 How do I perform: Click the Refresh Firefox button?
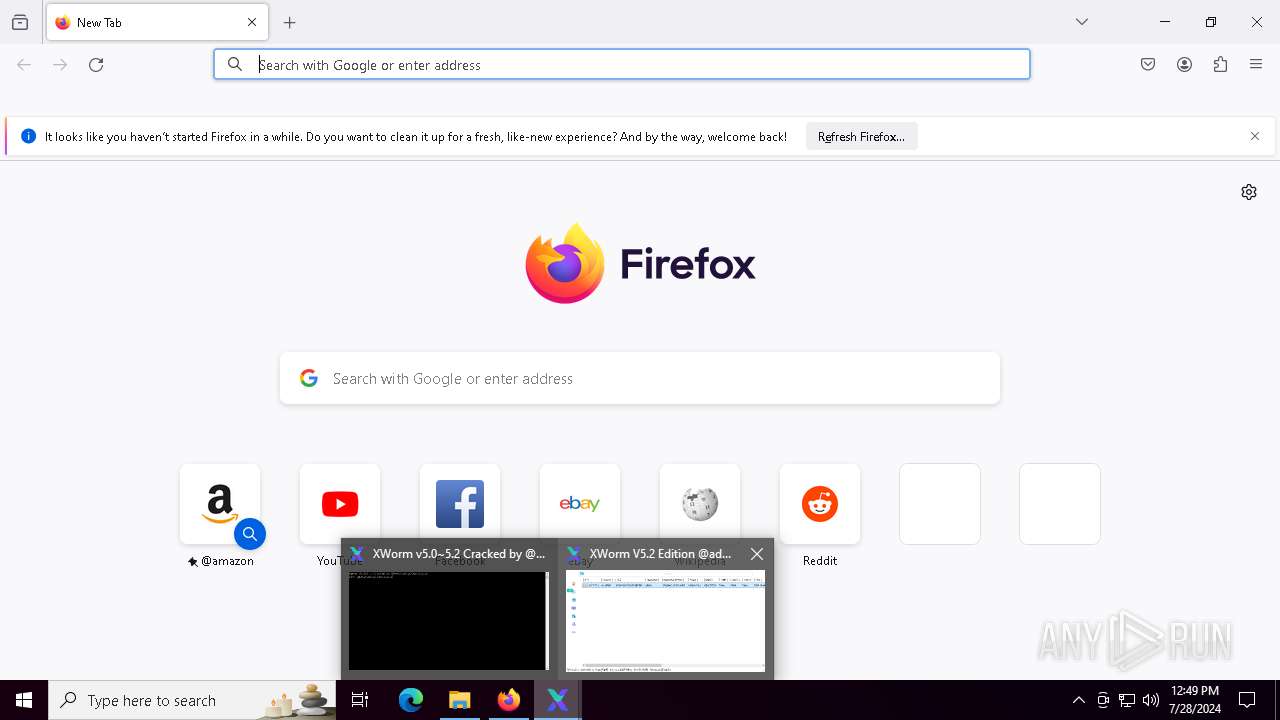point(861,137)
